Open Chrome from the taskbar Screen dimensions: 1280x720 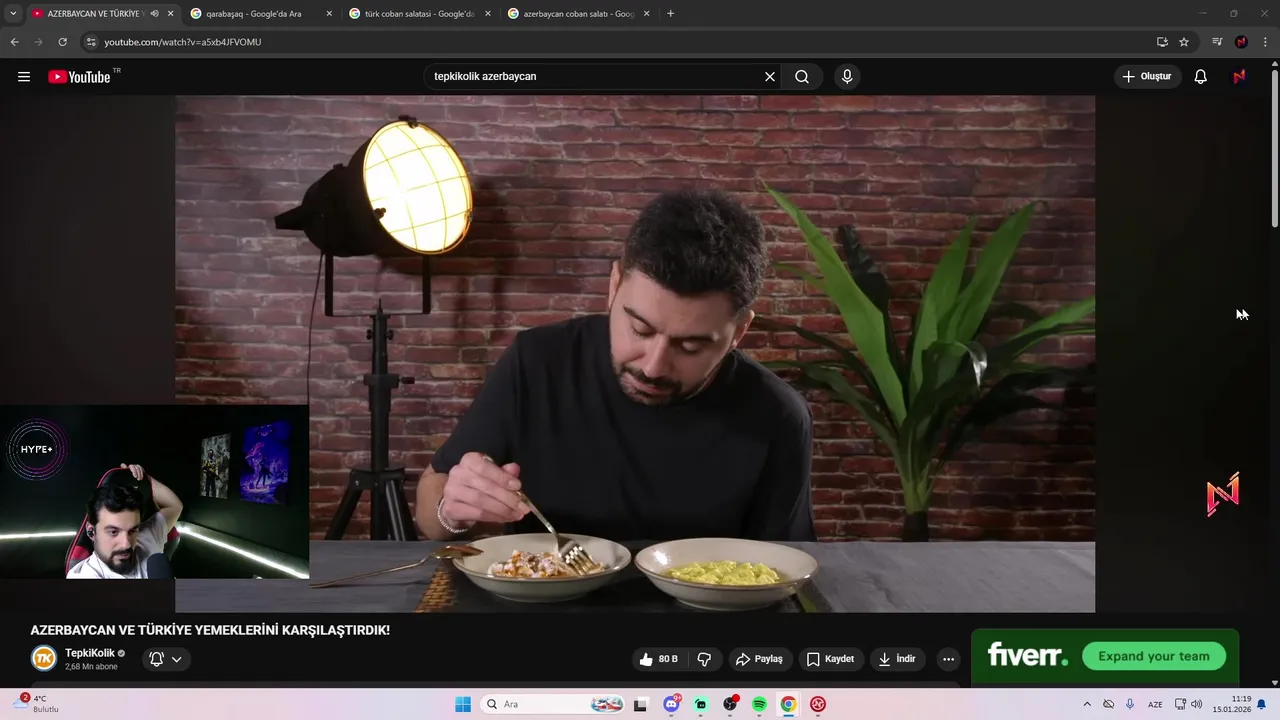click(788, 704)
